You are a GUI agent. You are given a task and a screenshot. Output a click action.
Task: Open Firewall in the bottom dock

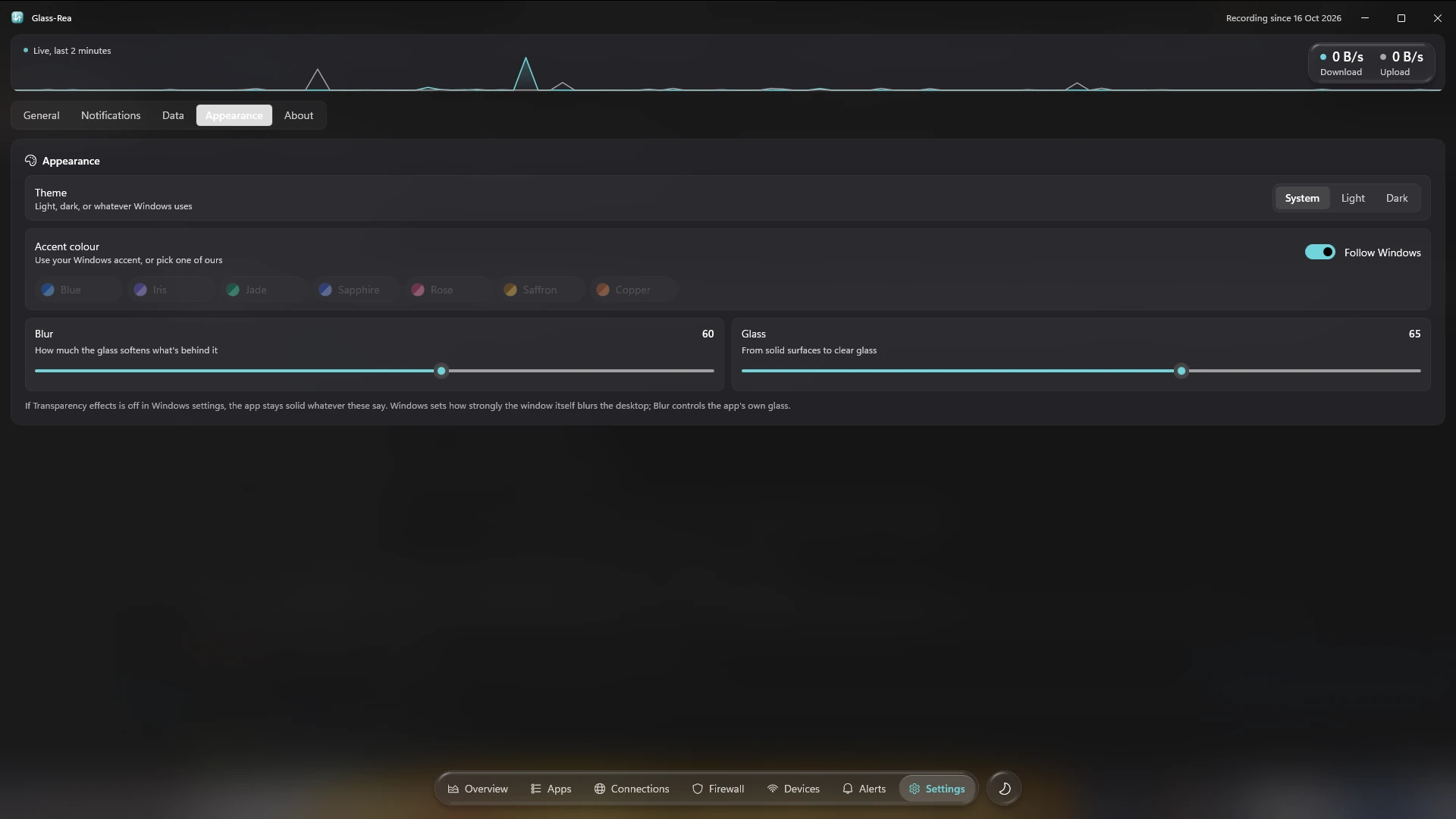tap(718, 789)
